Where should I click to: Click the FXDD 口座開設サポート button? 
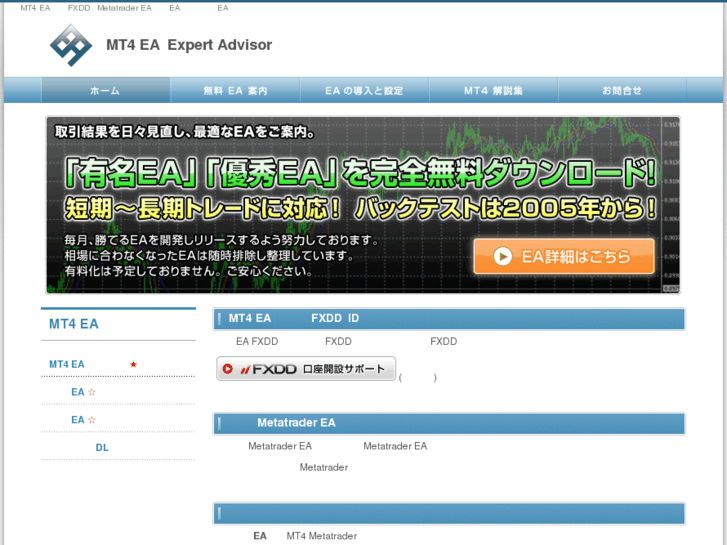tap(306, 369)
